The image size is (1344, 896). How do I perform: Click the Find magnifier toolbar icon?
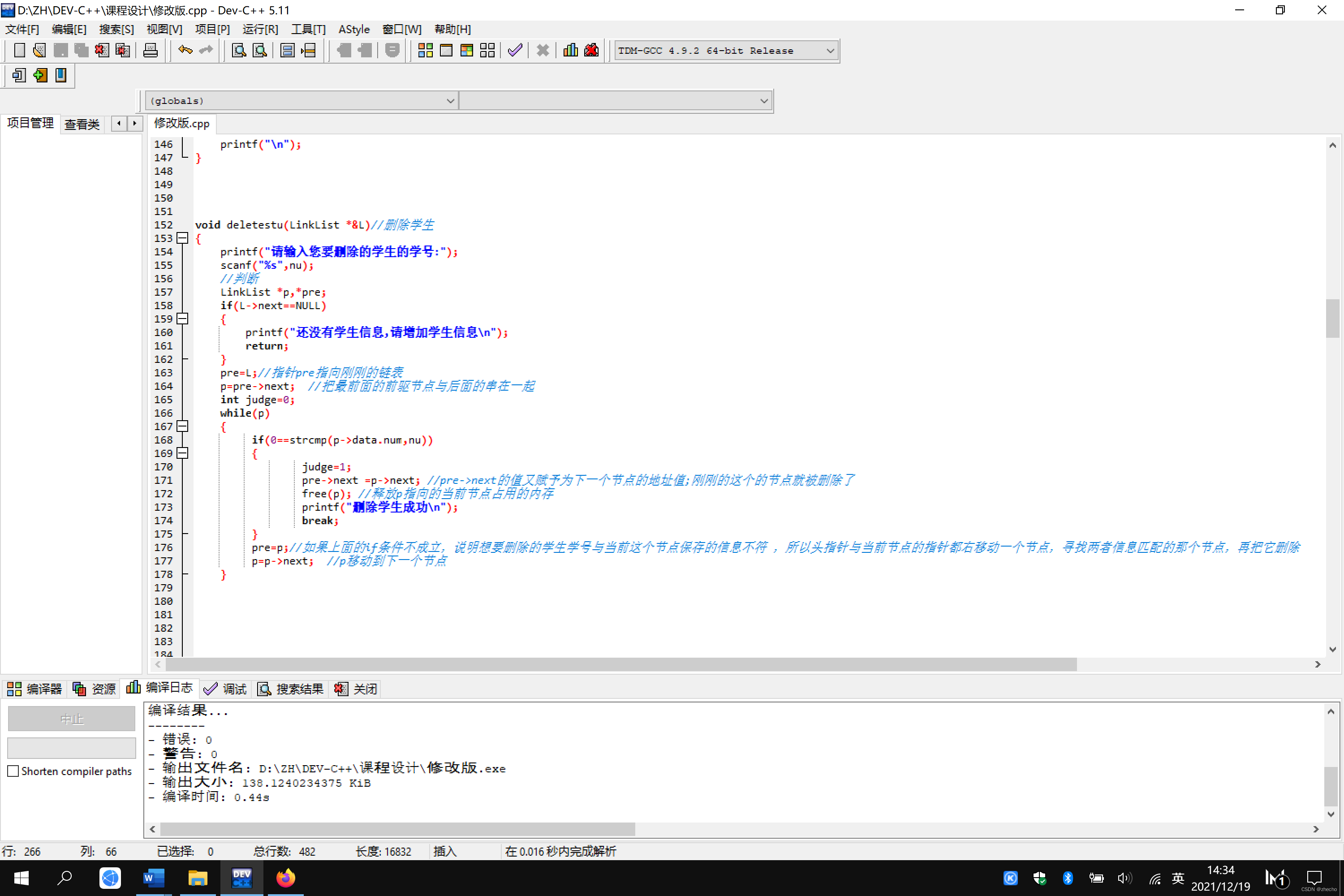[239, 50]
